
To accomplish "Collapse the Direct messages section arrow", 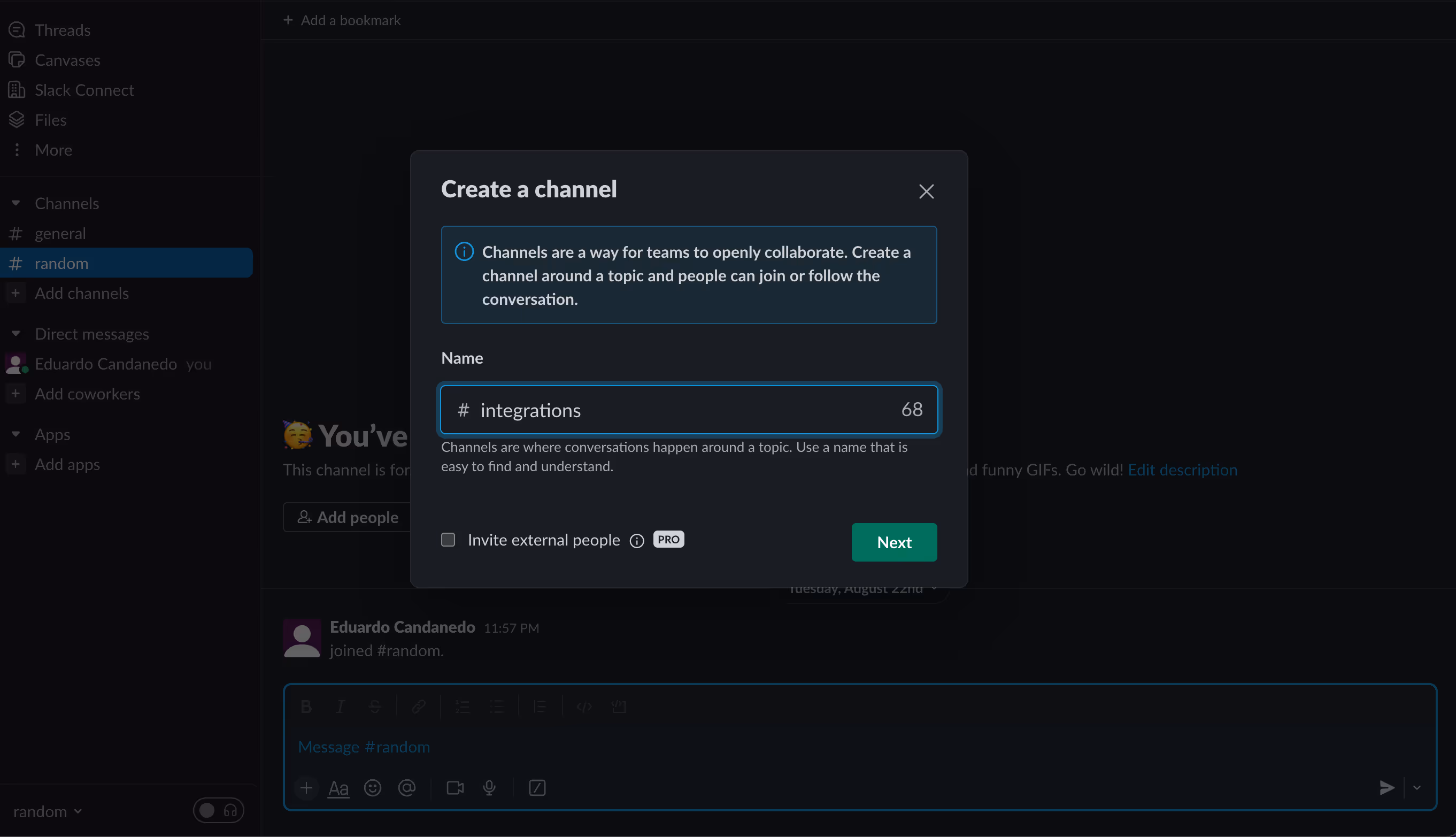I will tap(16, 333).
